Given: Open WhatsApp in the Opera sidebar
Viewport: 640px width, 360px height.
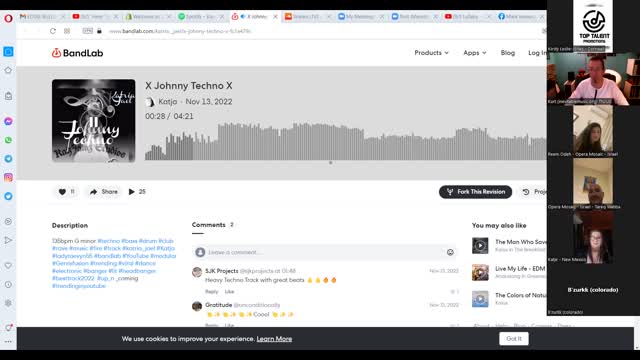Looking at the screenshot, I should pyautogui.click(x=8, y=140).
